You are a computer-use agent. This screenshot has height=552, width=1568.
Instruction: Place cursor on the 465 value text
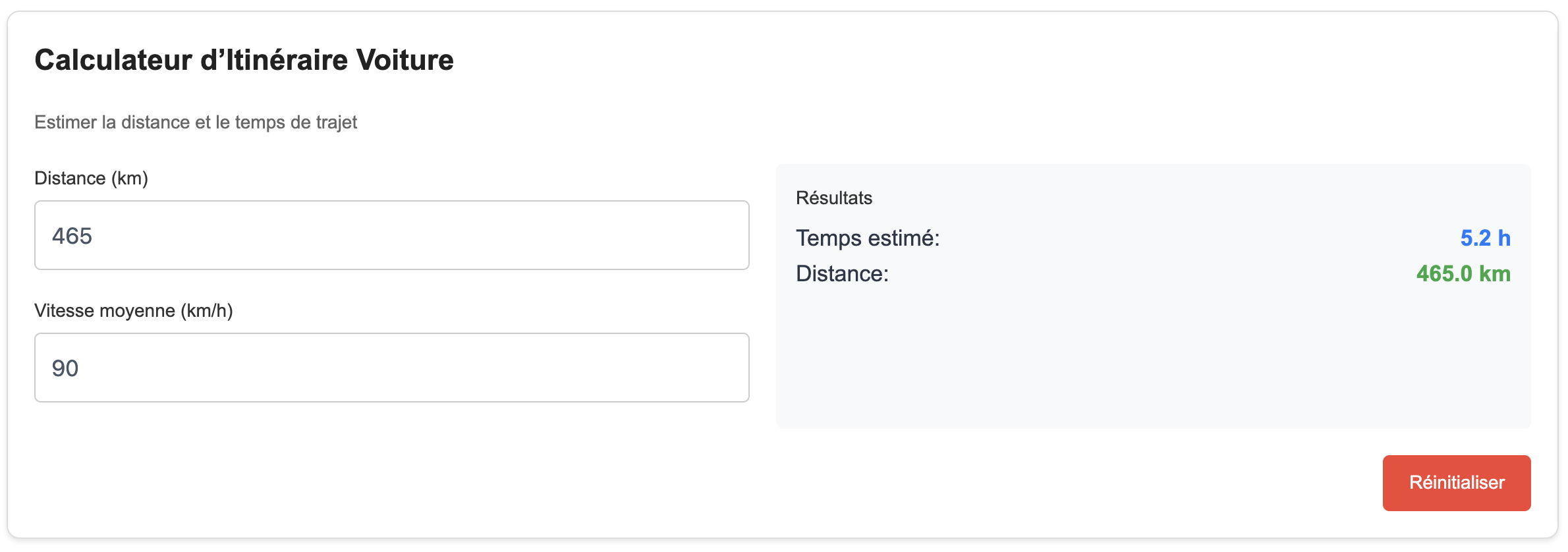[x=72, y=236]
